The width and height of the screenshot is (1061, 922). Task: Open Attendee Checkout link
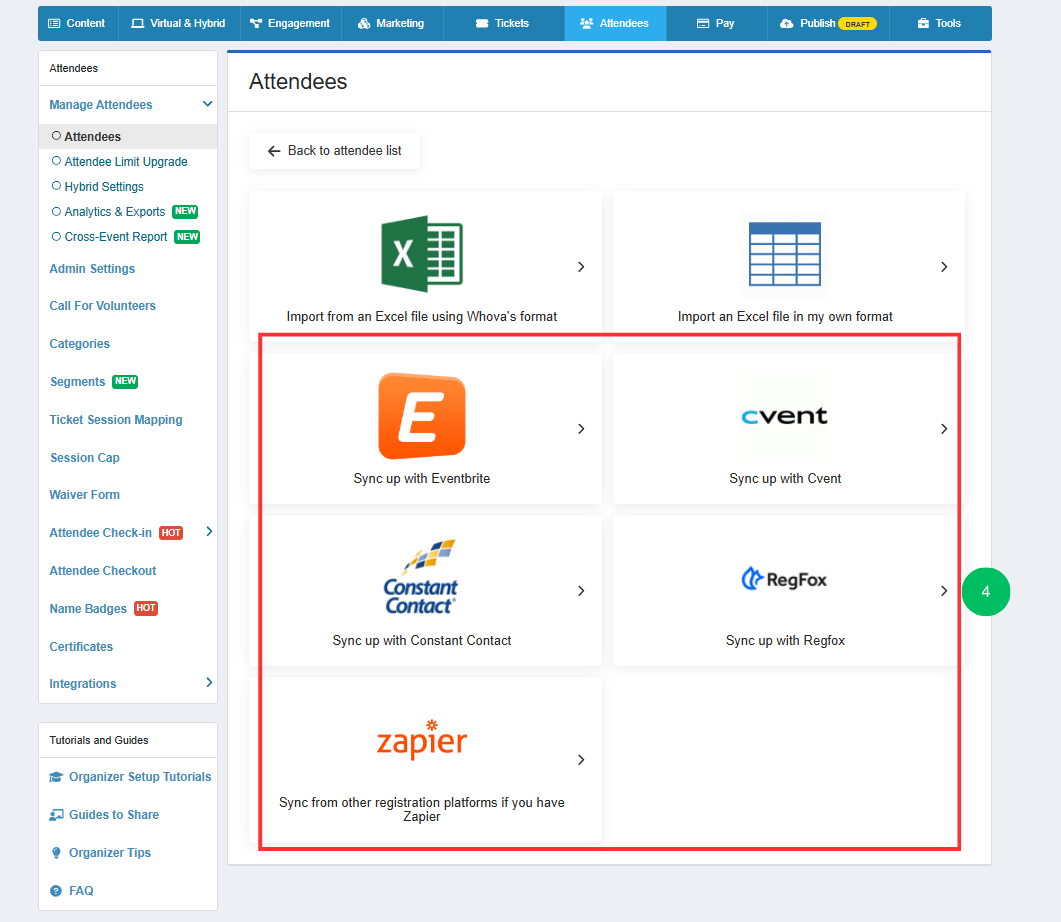click(x=102, y=570)
